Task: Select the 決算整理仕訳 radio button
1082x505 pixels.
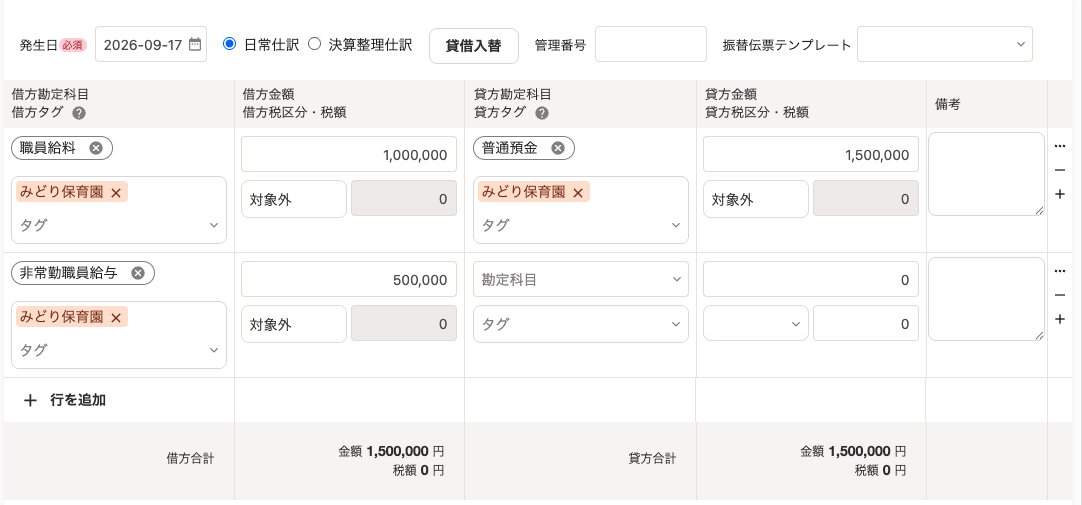Action: pos(314,44)
